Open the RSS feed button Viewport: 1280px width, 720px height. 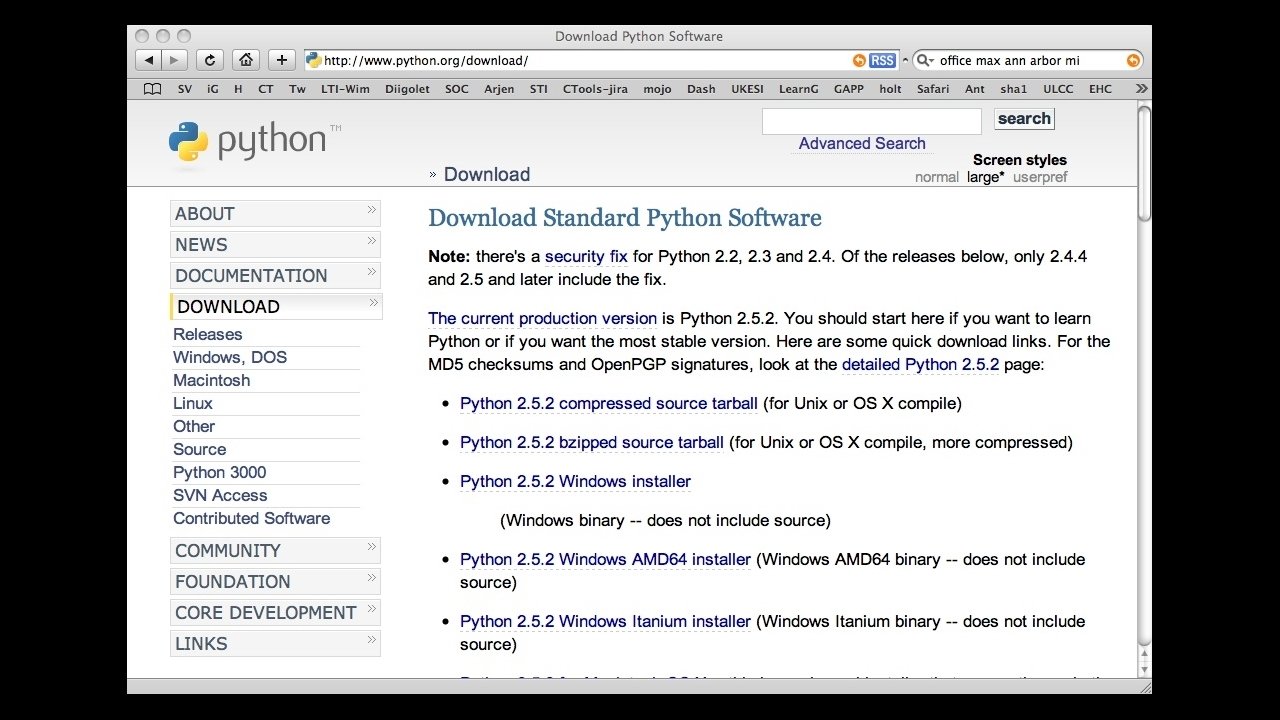pyautogui.click(x=882, y=60)
